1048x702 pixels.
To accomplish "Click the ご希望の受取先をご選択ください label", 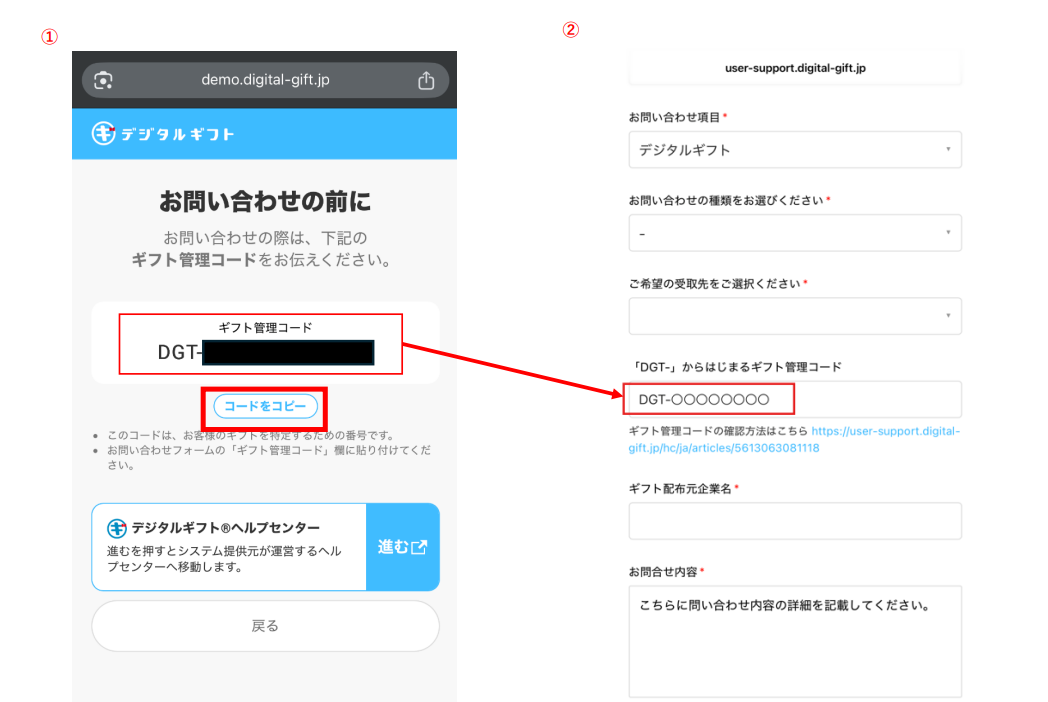I will pyautogui.click(x=714, y=283).
